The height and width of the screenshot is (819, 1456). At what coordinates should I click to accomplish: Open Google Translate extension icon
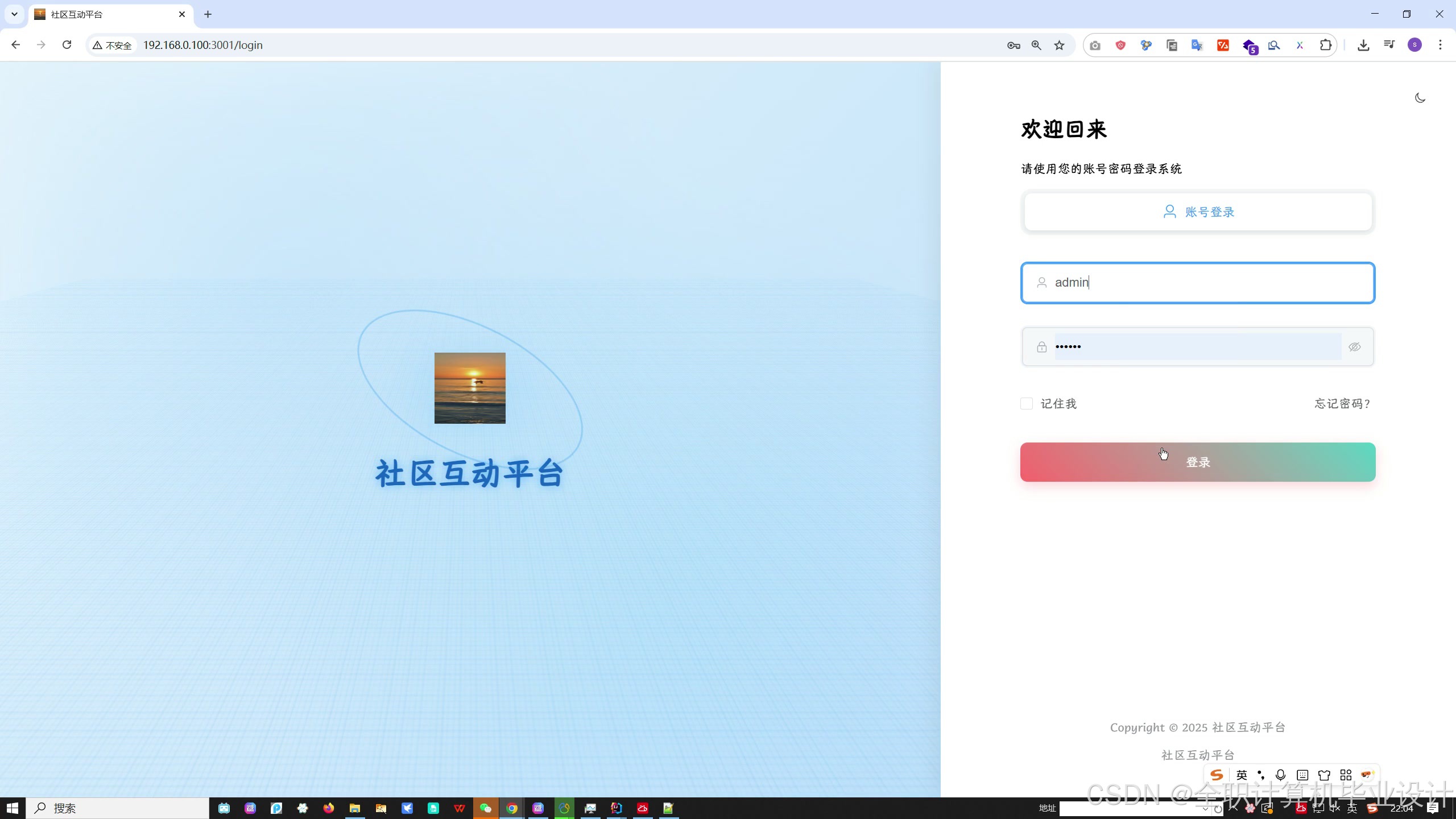1197,45
